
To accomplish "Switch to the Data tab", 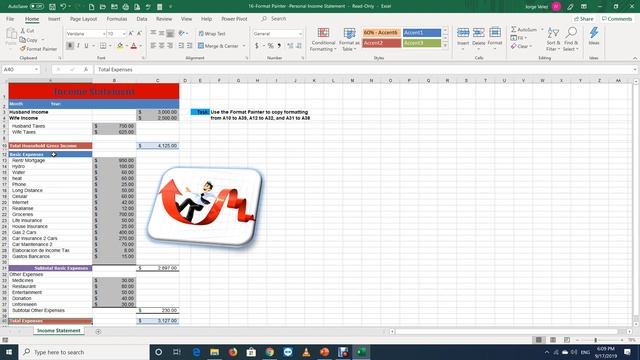I will [x=142, y=19].
